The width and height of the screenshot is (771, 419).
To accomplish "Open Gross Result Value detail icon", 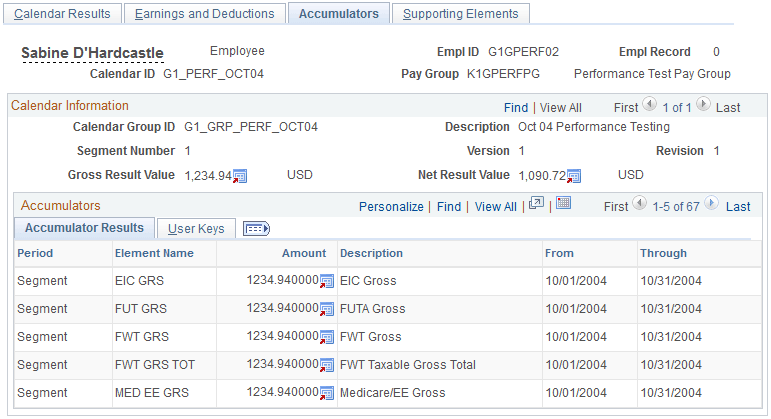I will pos(240,176).
